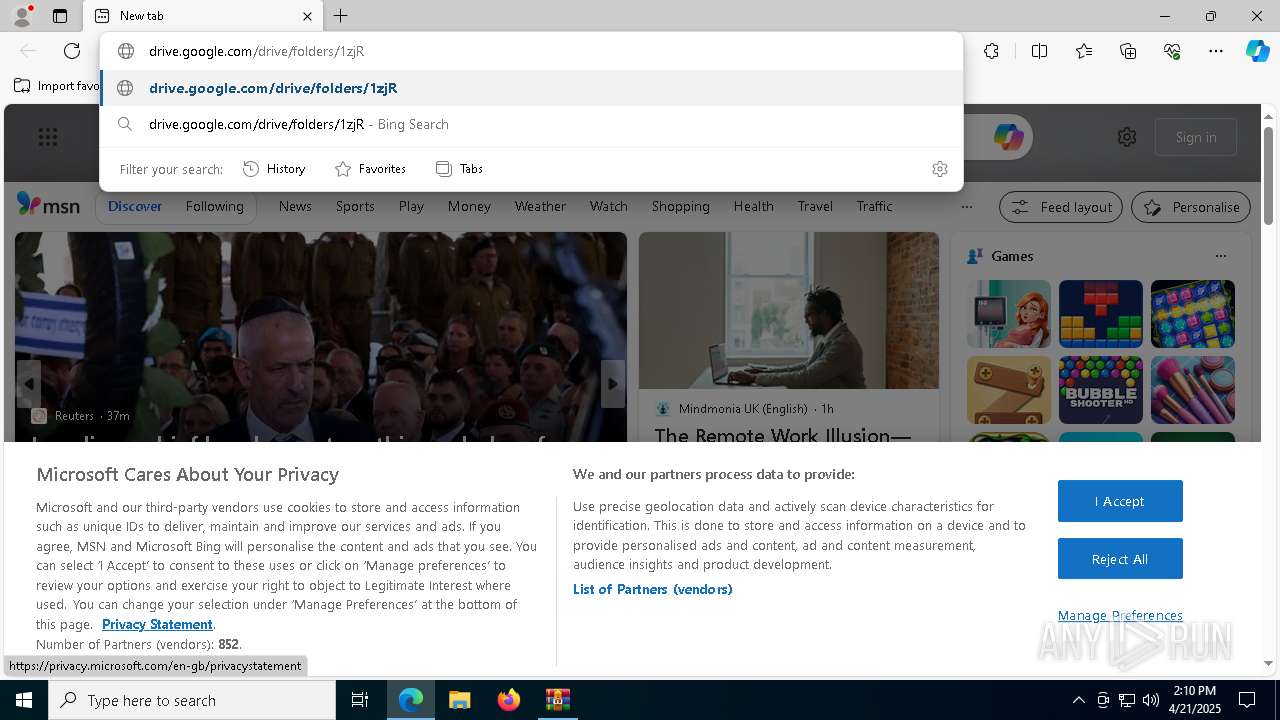Filter search by History
Screen dimensions: 1280x720
coord(274,169)
